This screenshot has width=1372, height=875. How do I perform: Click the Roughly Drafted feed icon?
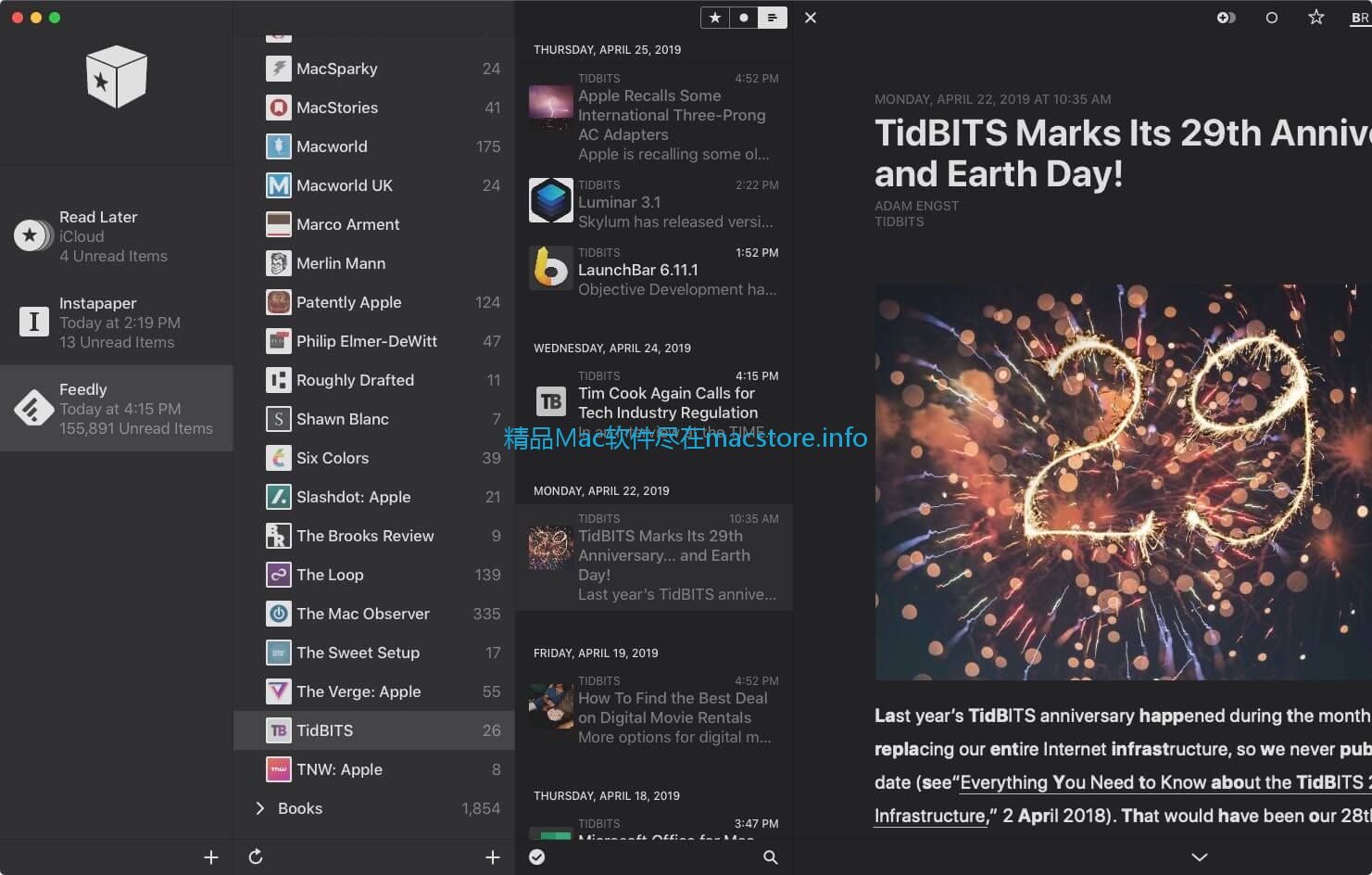279,380
